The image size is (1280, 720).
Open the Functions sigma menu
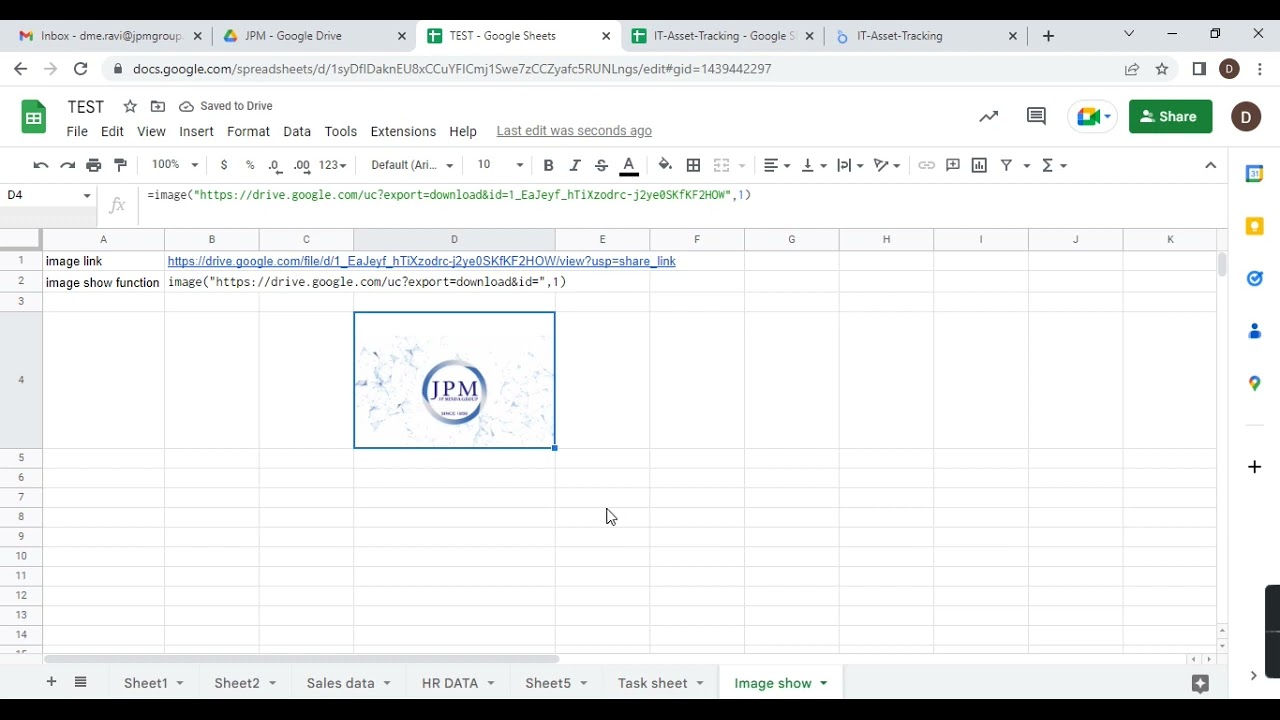point(1054,165)
